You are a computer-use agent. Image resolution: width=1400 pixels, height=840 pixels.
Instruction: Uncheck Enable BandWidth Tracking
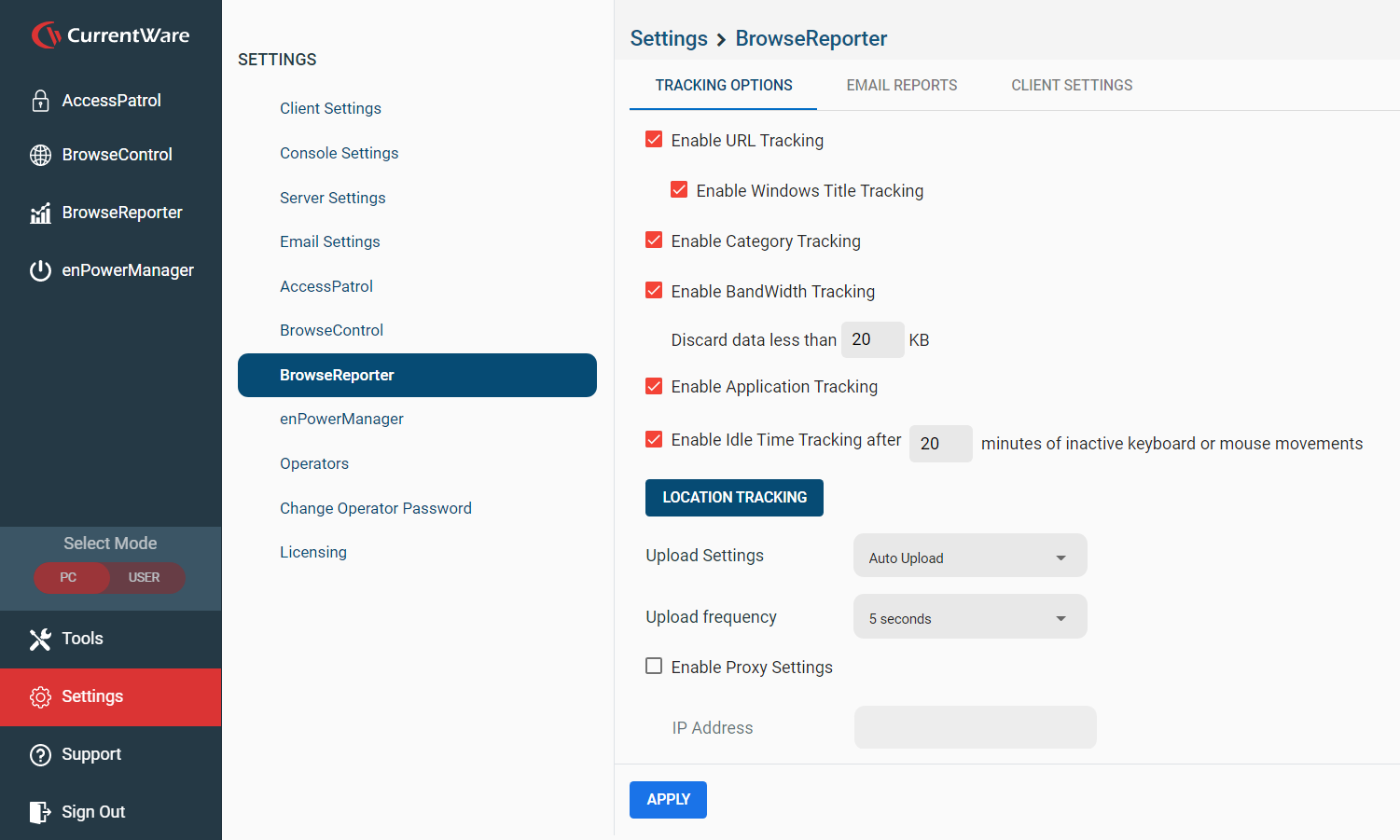[654, 291]
